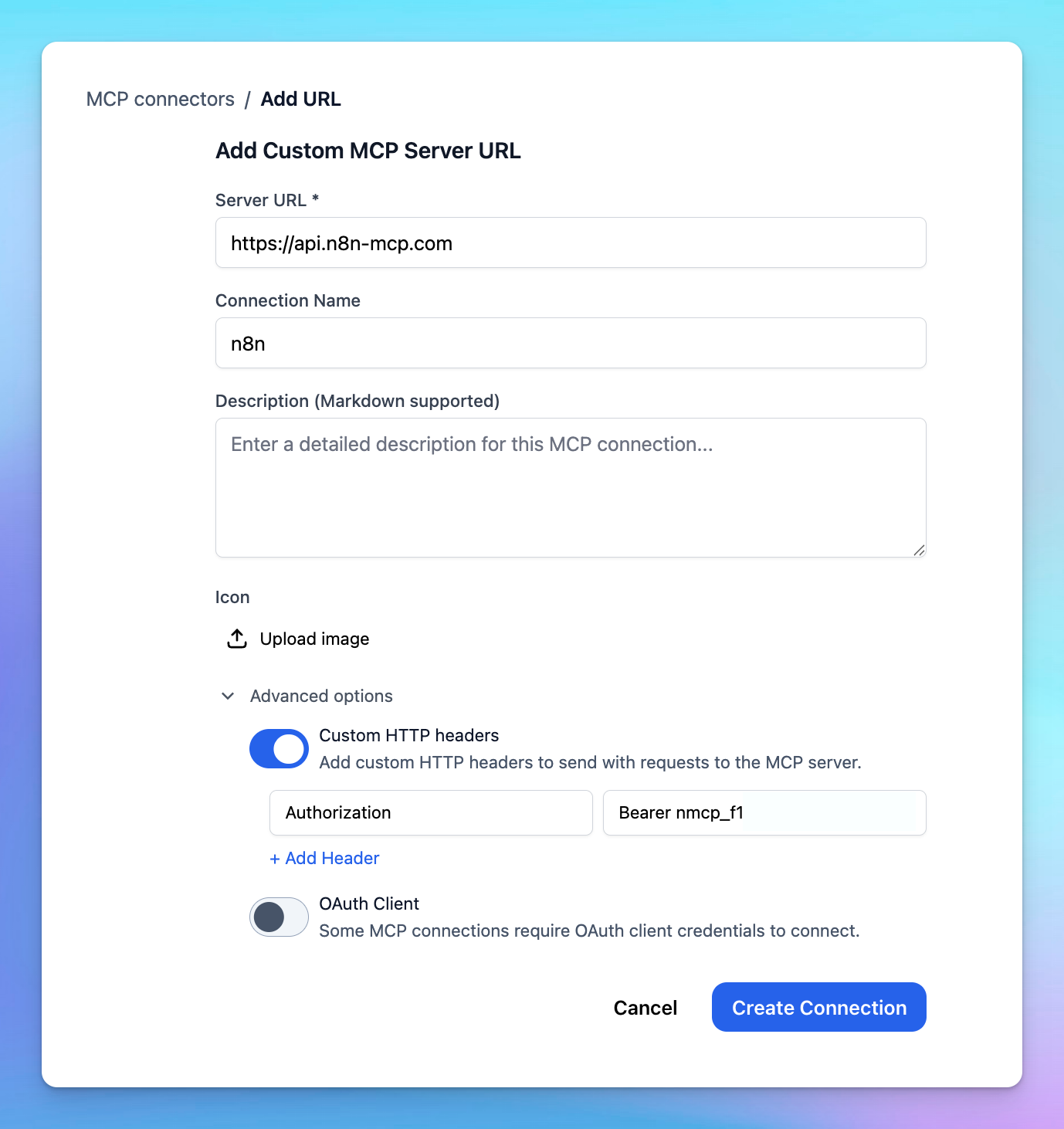Enable the OAuth Client toggle
This screenshot has width=1064, height=1129.
pyautogui.click(x=279, y=917)
